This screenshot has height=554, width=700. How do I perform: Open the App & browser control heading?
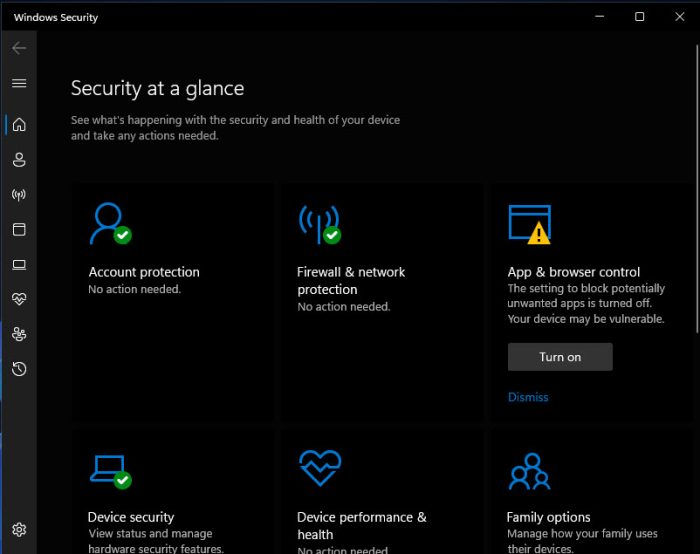coord(574,272)
